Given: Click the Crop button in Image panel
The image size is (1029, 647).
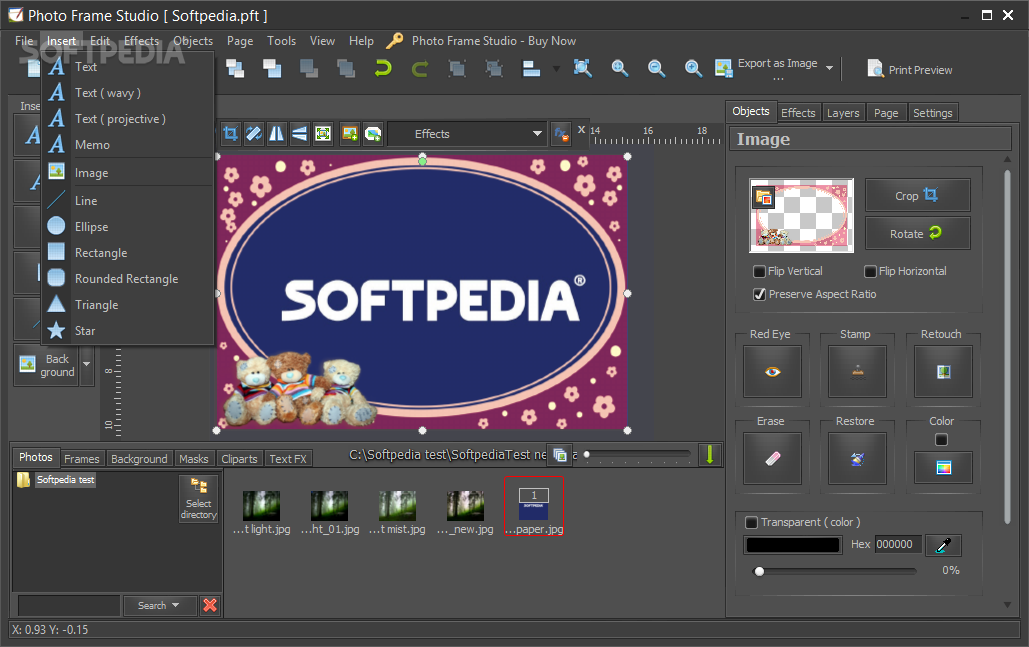Looking at the screenshot, I should (917, 196).
